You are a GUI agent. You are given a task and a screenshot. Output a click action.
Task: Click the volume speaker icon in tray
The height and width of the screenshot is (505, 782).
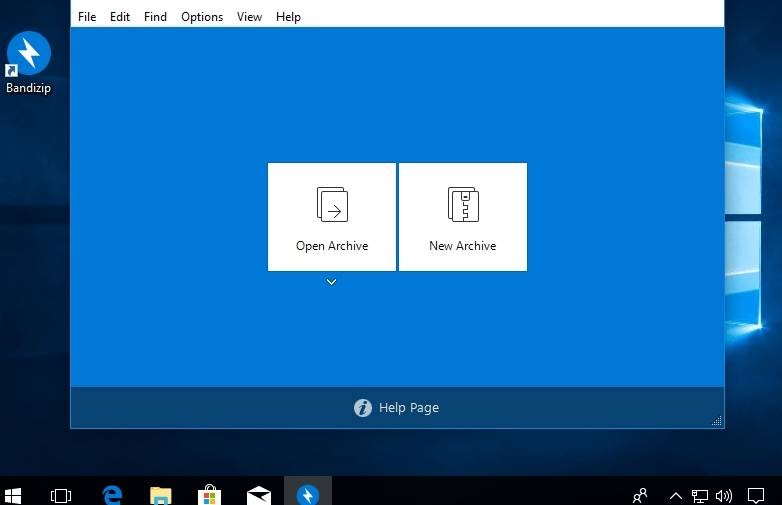[x=724, y=495]
